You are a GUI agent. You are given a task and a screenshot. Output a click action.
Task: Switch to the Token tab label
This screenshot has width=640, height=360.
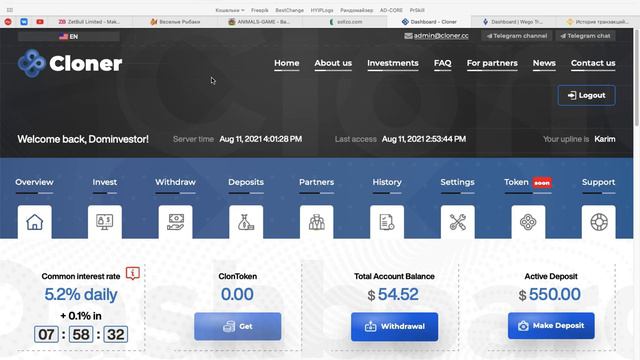(x=516, y=182)
